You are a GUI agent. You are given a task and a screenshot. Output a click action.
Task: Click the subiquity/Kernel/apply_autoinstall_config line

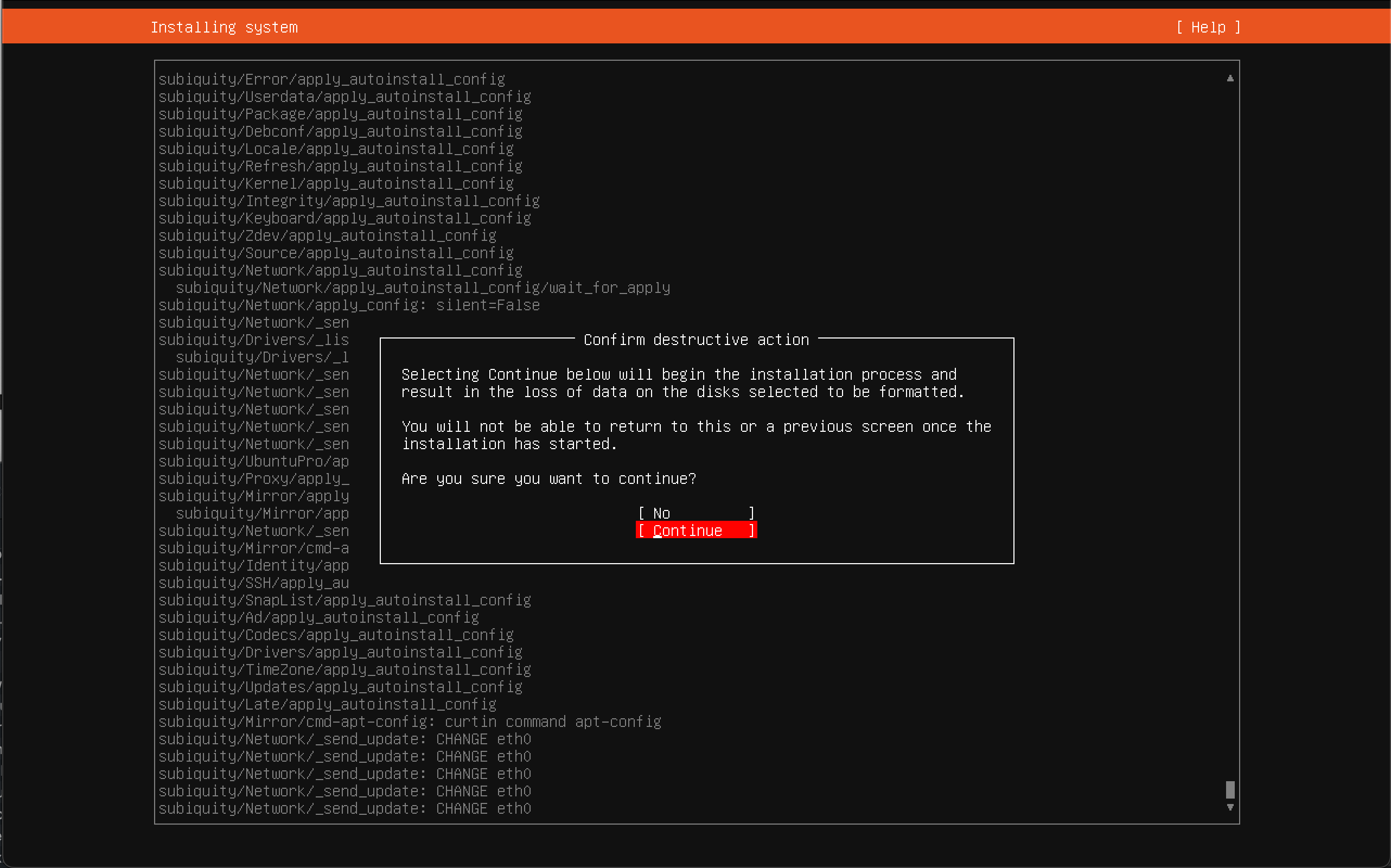(x=336, y=183)
